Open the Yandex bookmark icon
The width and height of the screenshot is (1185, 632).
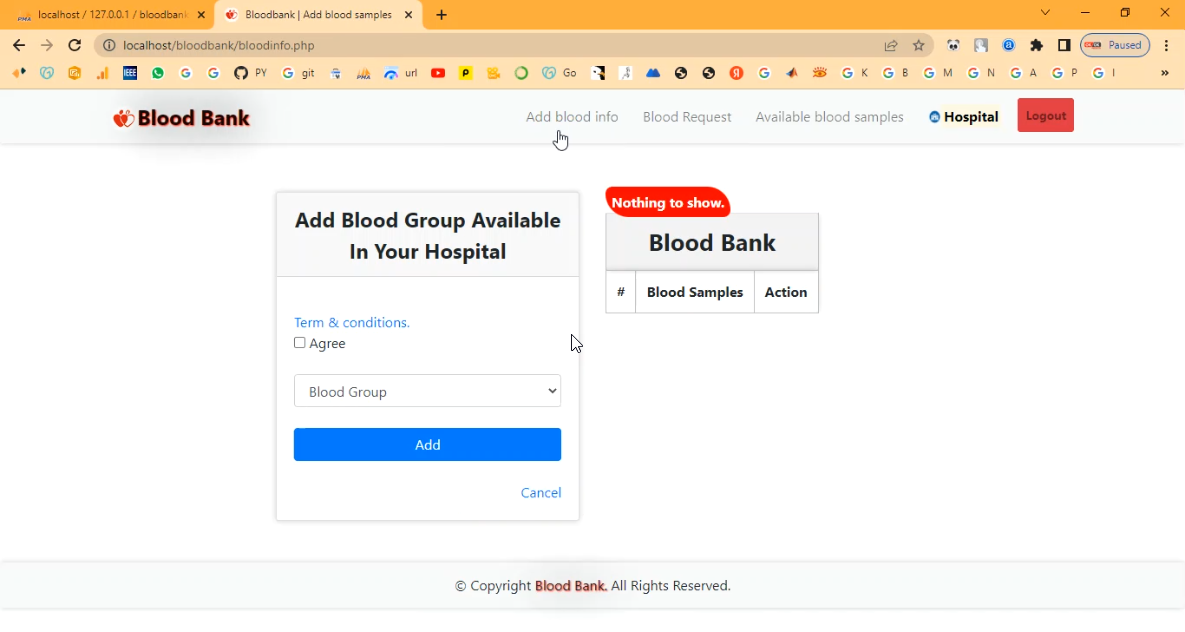pyautogui.click(x=736, y=73)
